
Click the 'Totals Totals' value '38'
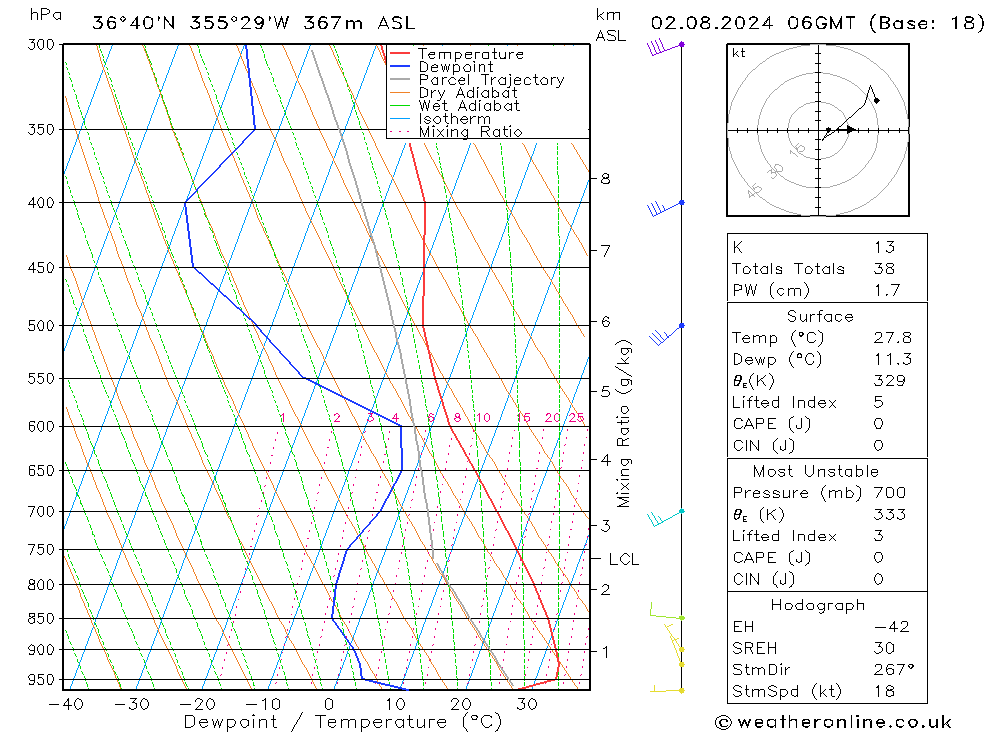pos(885,269)
